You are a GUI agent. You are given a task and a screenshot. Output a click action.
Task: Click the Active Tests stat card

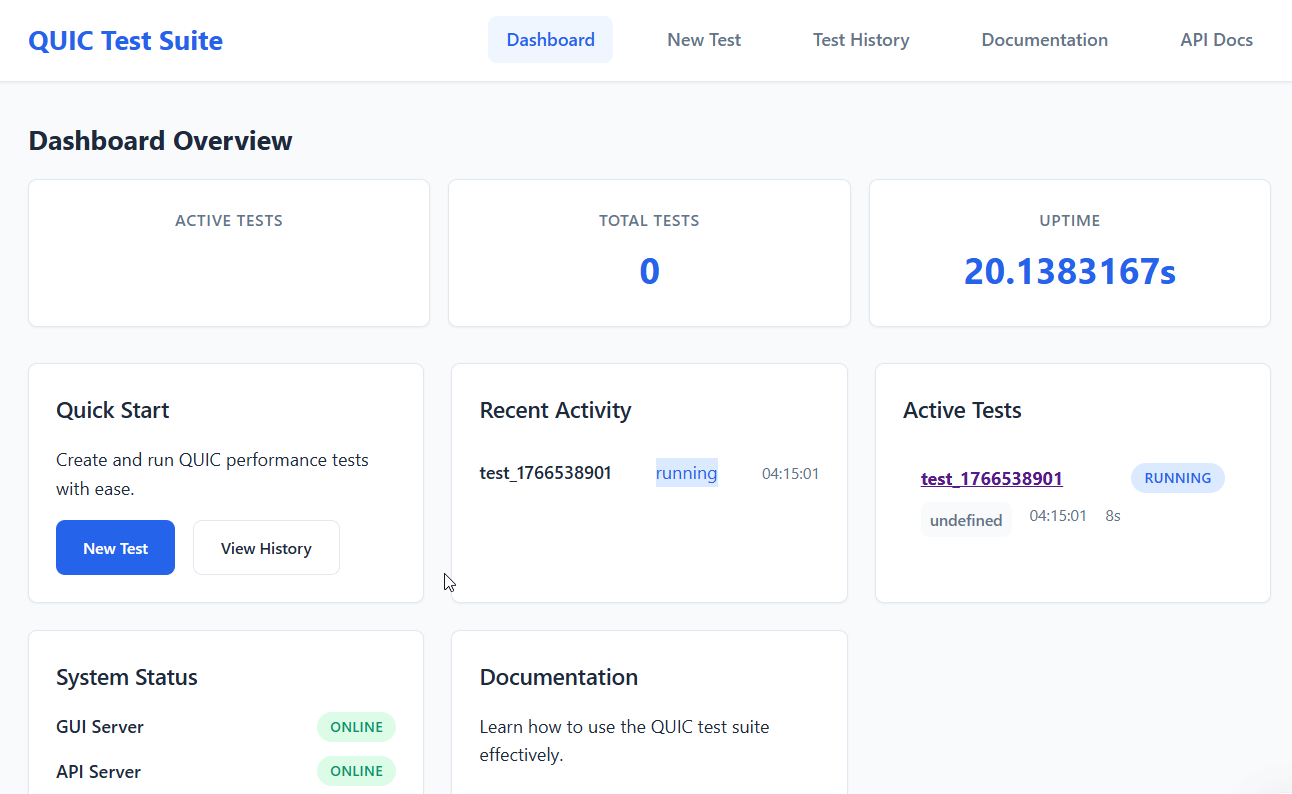tap(228, 252)
